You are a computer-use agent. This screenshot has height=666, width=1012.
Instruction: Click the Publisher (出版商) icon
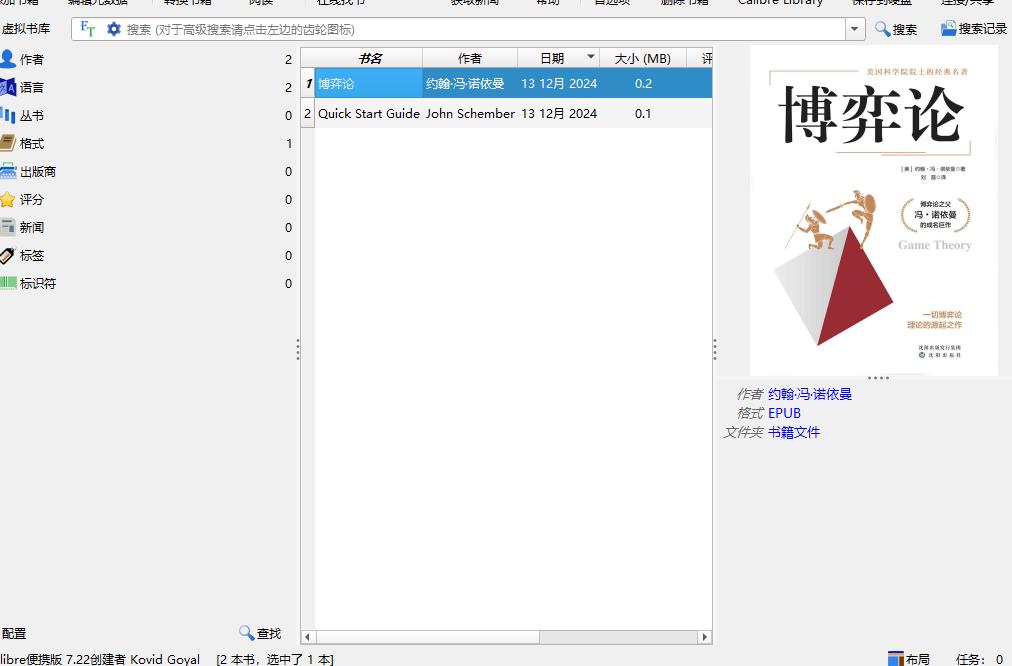pyautogui.click(x=8, y=171)
